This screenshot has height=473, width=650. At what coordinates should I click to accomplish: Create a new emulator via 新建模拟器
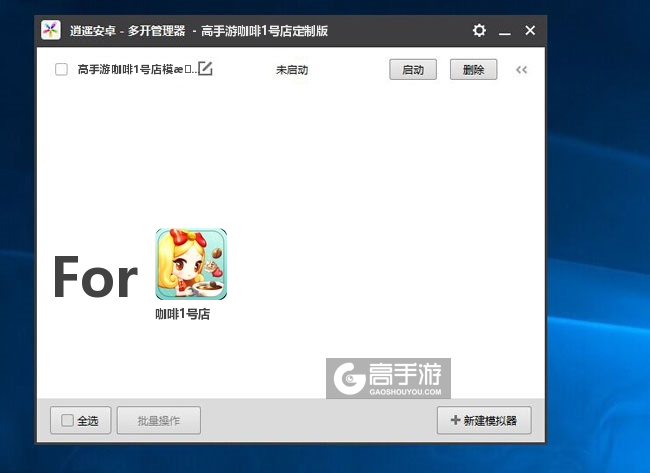(484, 420)
